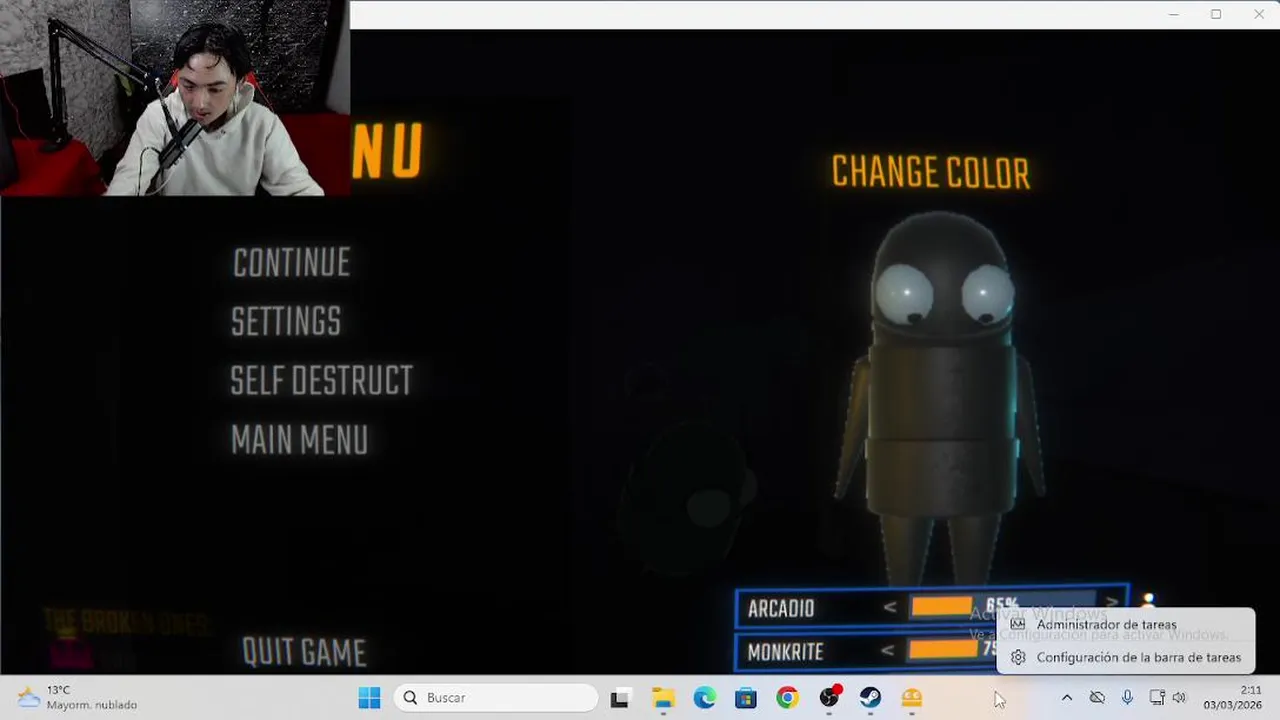Open File Explorer from the taskbar
Screen dimensions: 1280x720
[663, 698]
